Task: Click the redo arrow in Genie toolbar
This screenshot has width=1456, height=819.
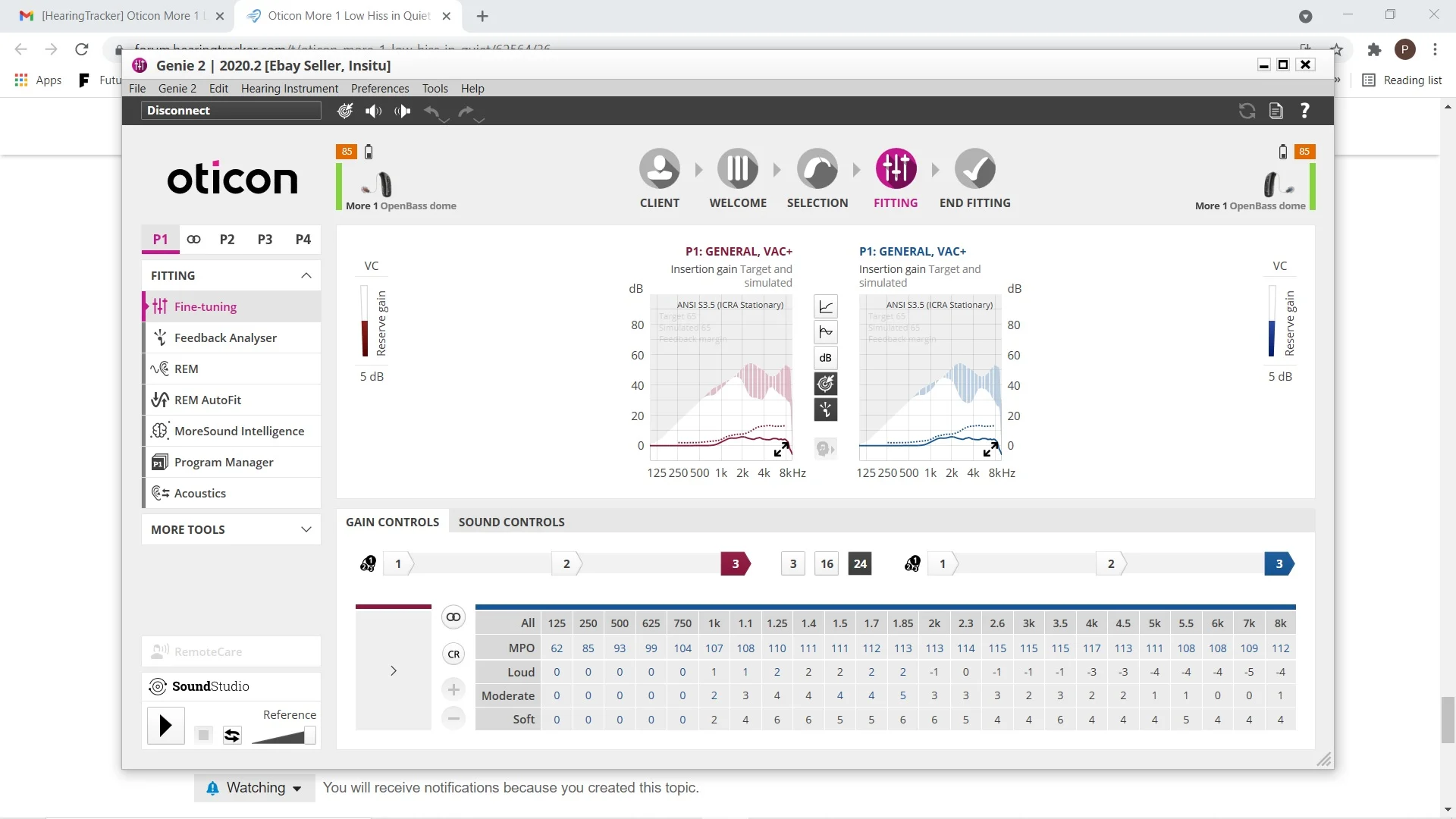Action: [x=466, y=111]
